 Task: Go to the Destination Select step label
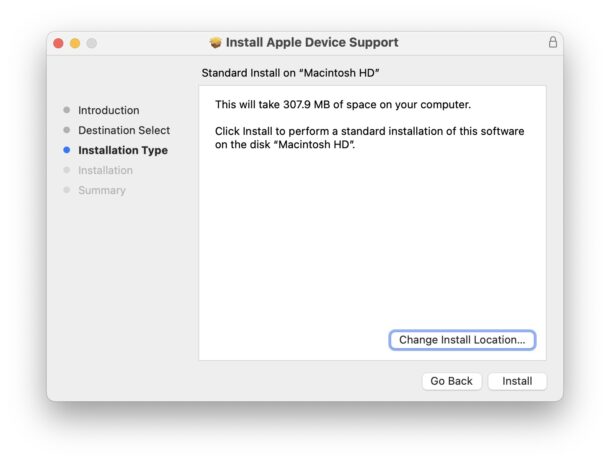[124, 130]
